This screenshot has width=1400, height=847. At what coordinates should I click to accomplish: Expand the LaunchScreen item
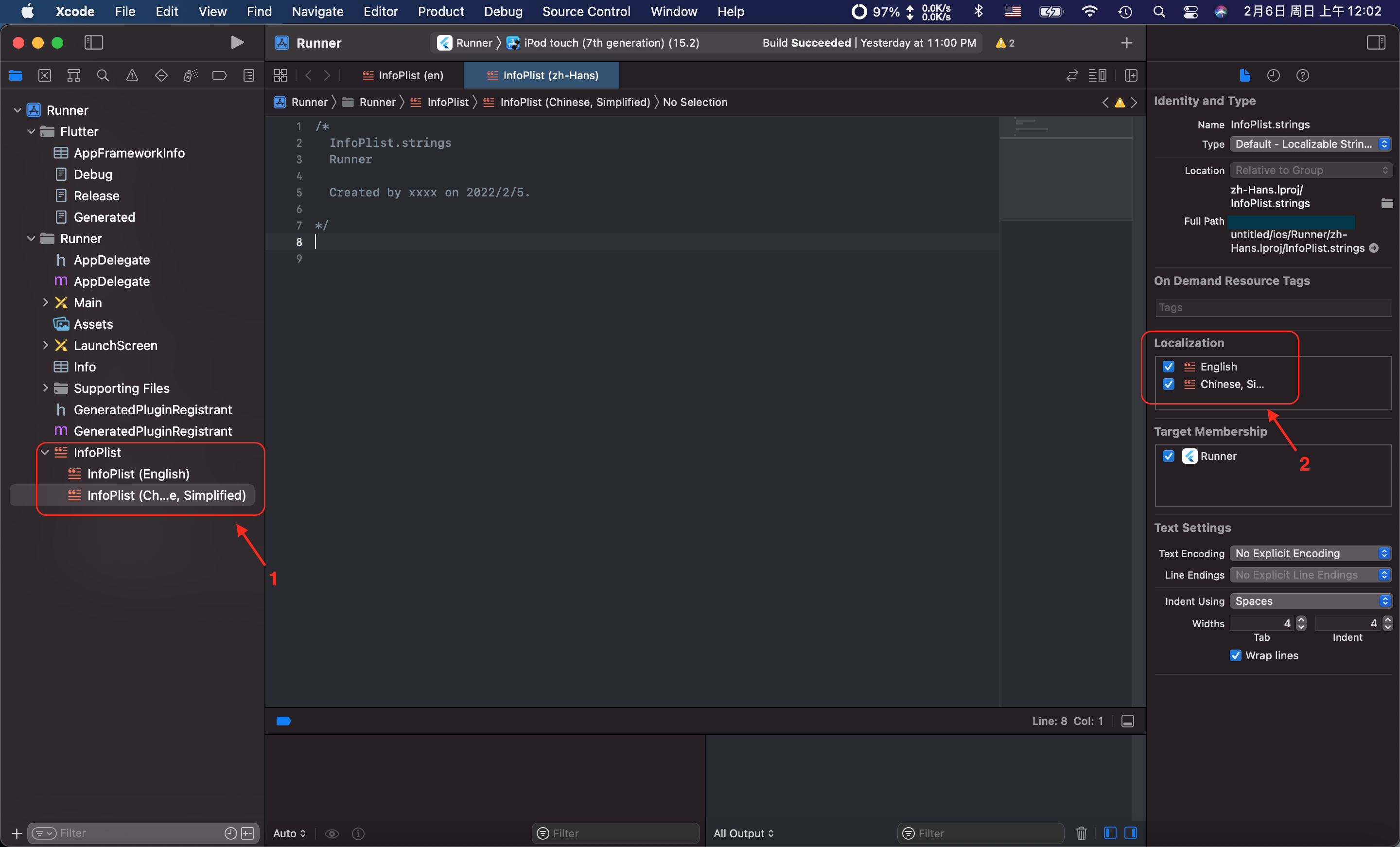(x=46, y=345)
